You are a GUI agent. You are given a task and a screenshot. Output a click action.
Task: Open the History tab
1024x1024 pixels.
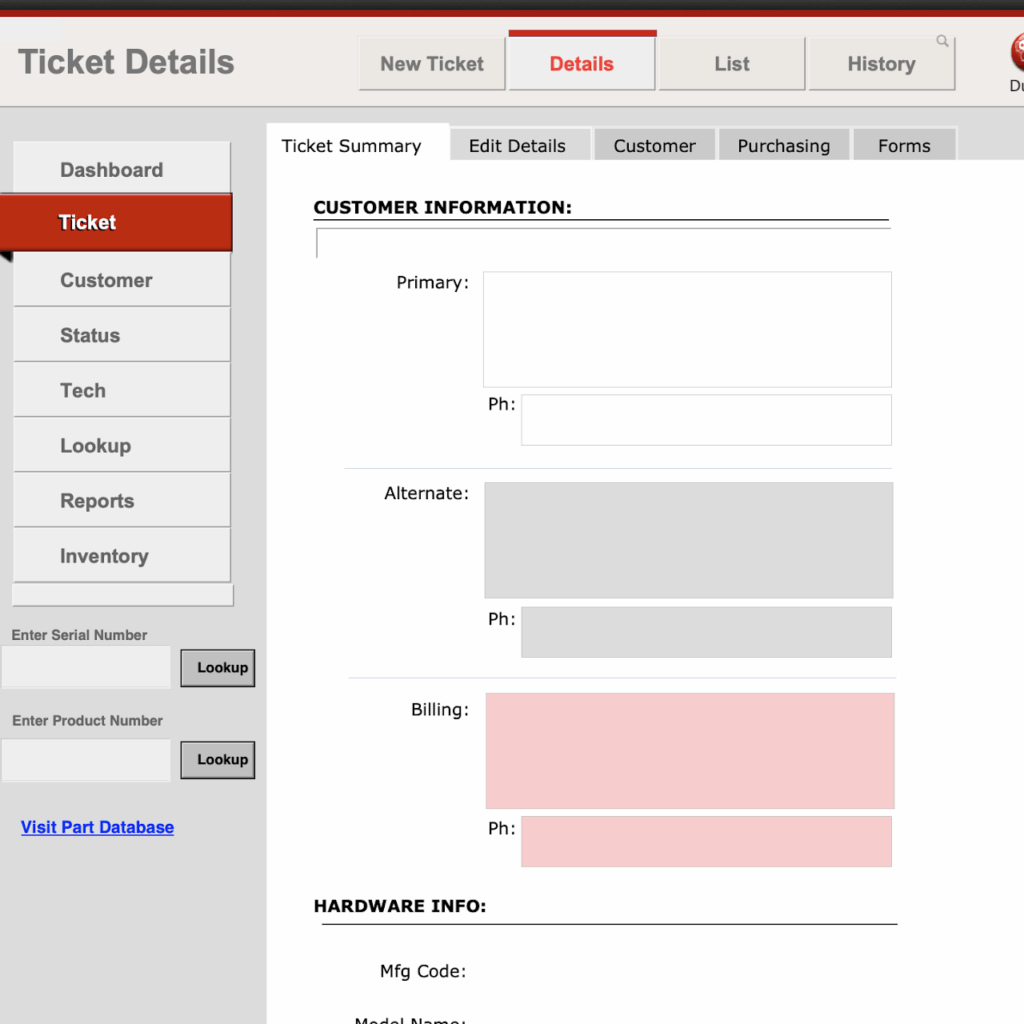881,64
